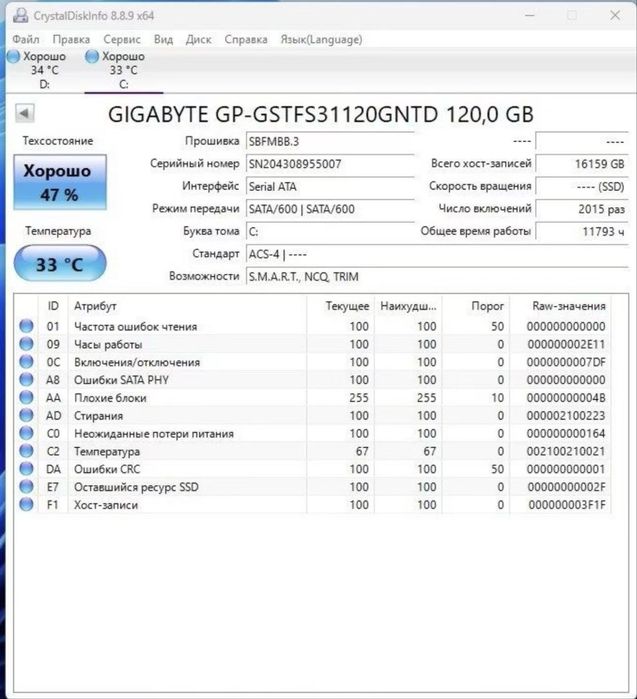Open the Диск menu

click(x=198, y=39)
